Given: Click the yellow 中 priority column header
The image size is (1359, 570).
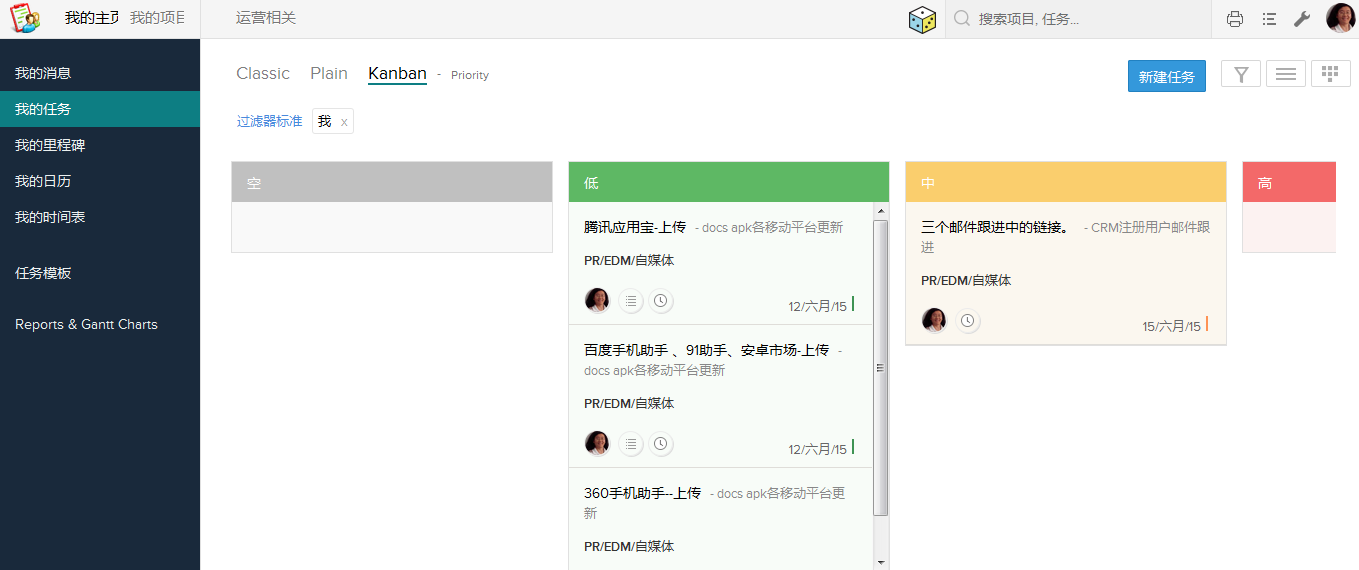Looking at the screenshot, I should [x=1066, y=182].
